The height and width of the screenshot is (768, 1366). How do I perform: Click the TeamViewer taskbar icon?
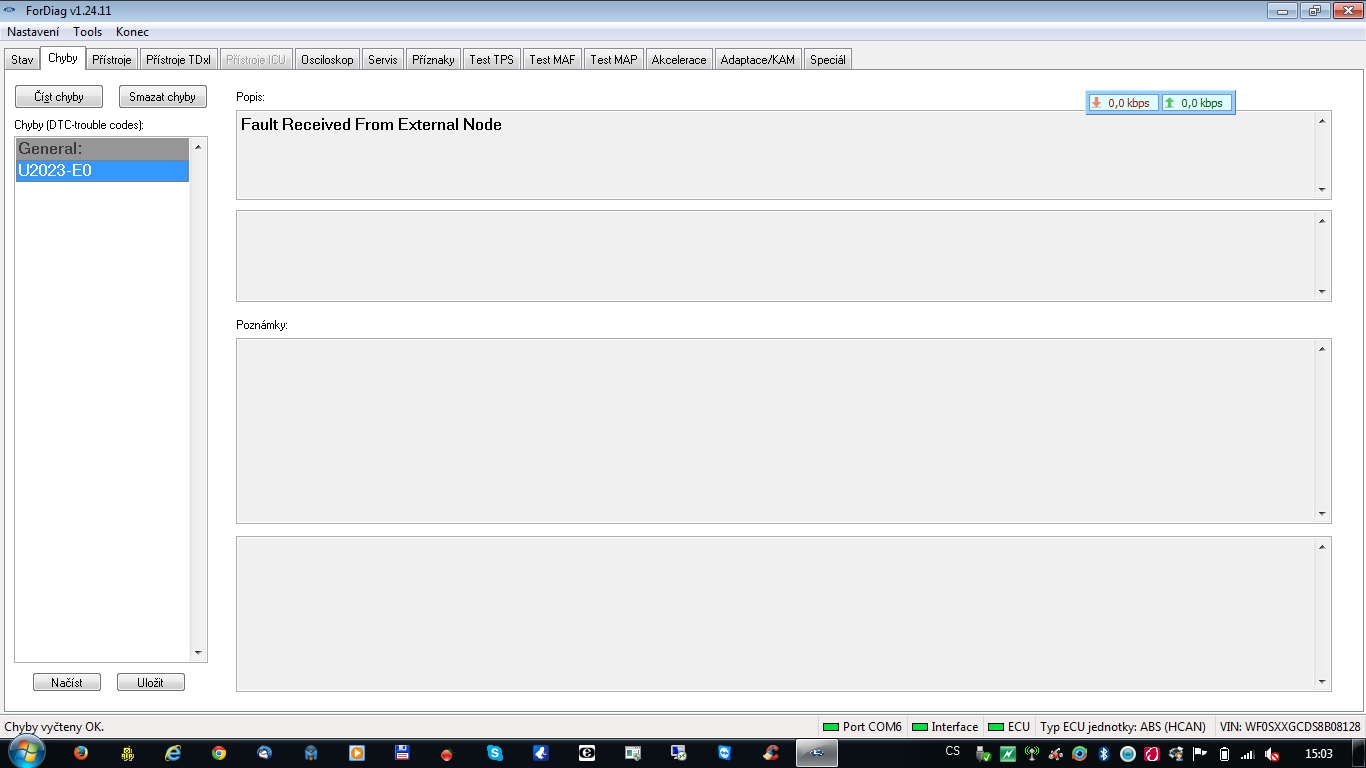point(725,753)
